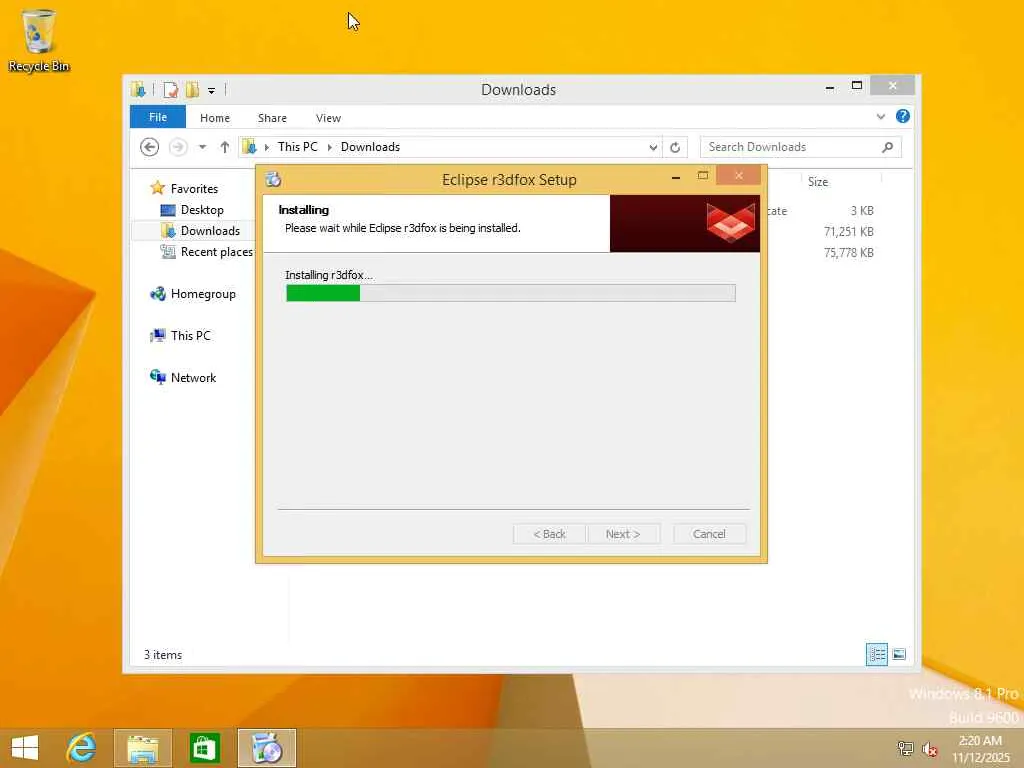Open the taskbar clock and date
1024x768 pixels.
pos(980,749)
